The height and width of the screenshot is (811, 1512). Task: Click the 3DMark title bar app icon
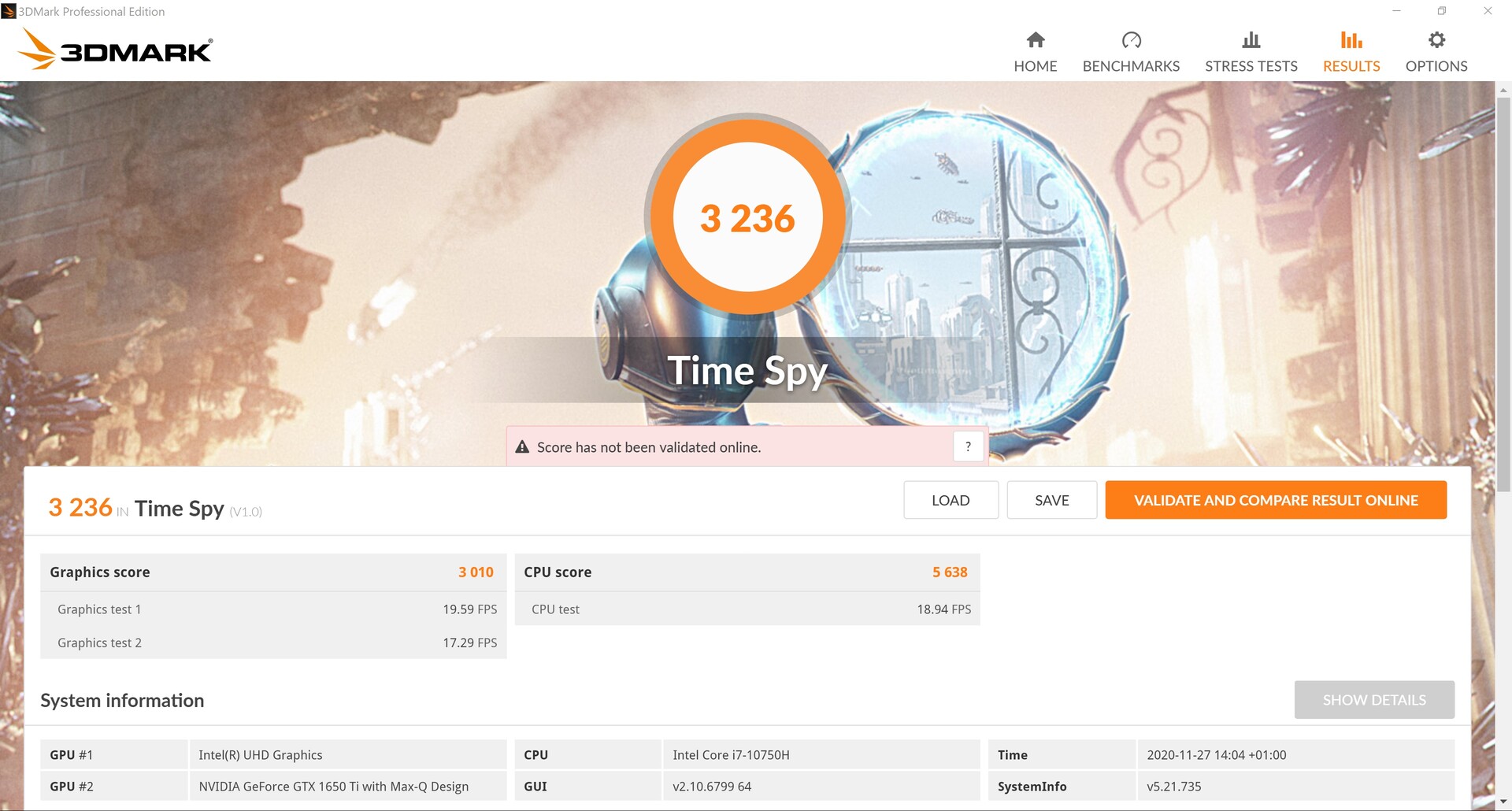(9, 11)
